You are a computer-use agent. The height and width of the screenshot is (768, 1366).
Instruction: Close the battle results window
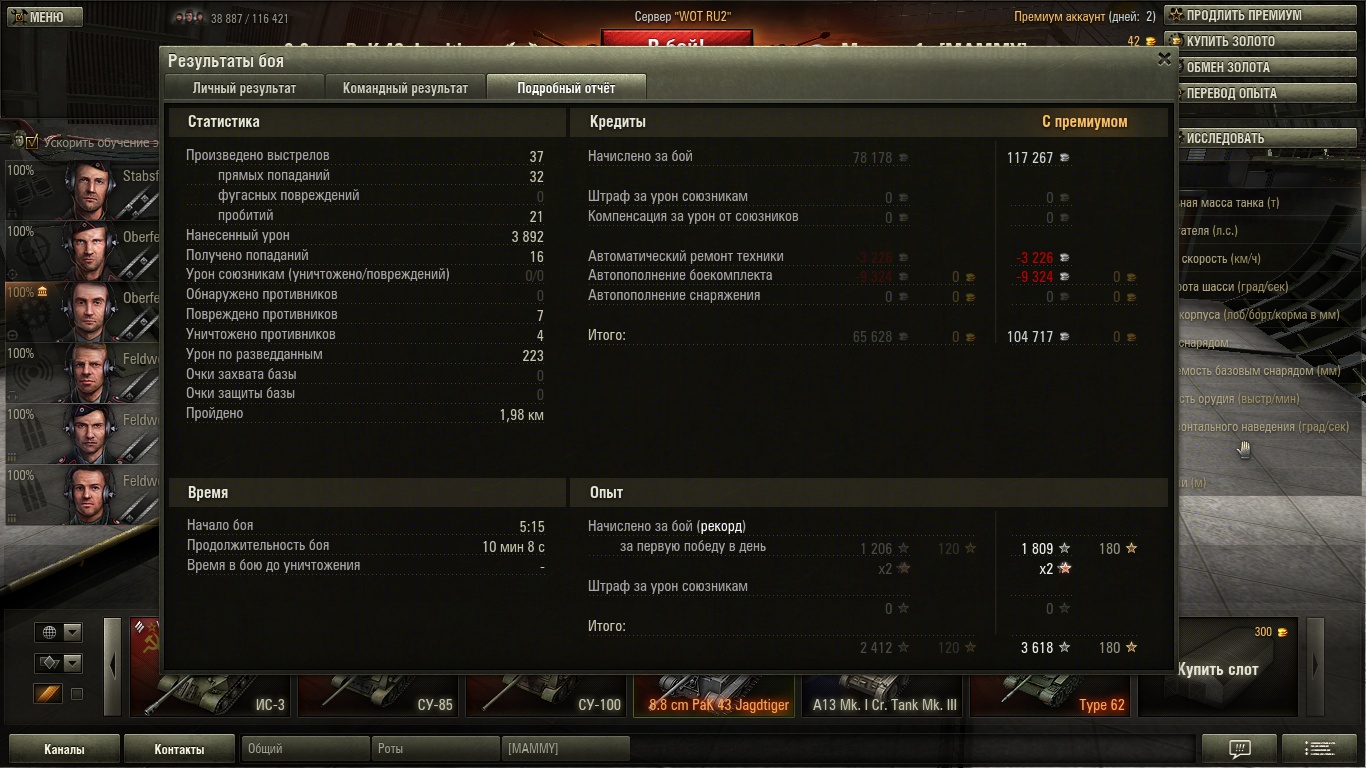pos(1164,59)
